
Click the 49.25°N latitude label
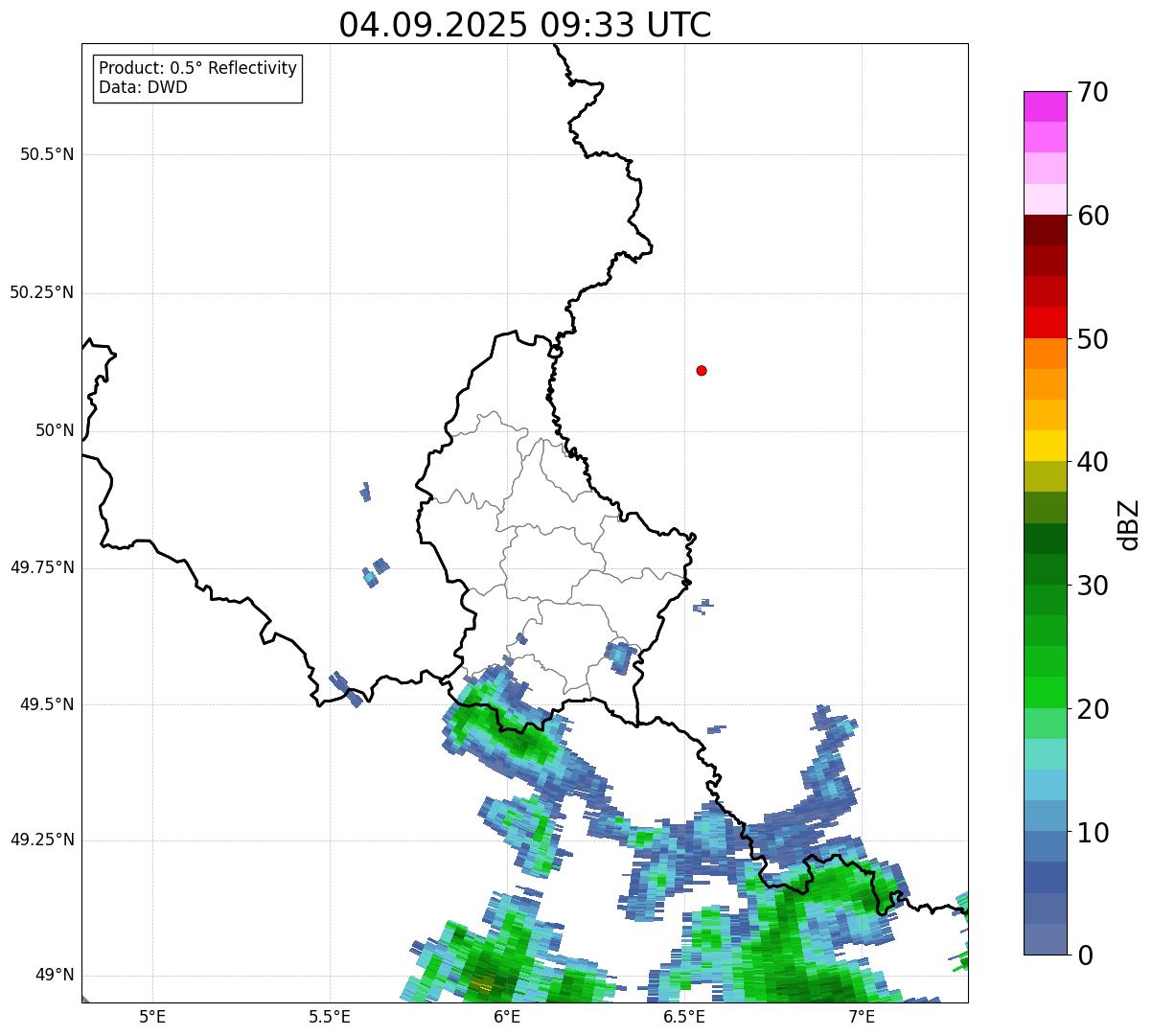[x=42, y=840]
